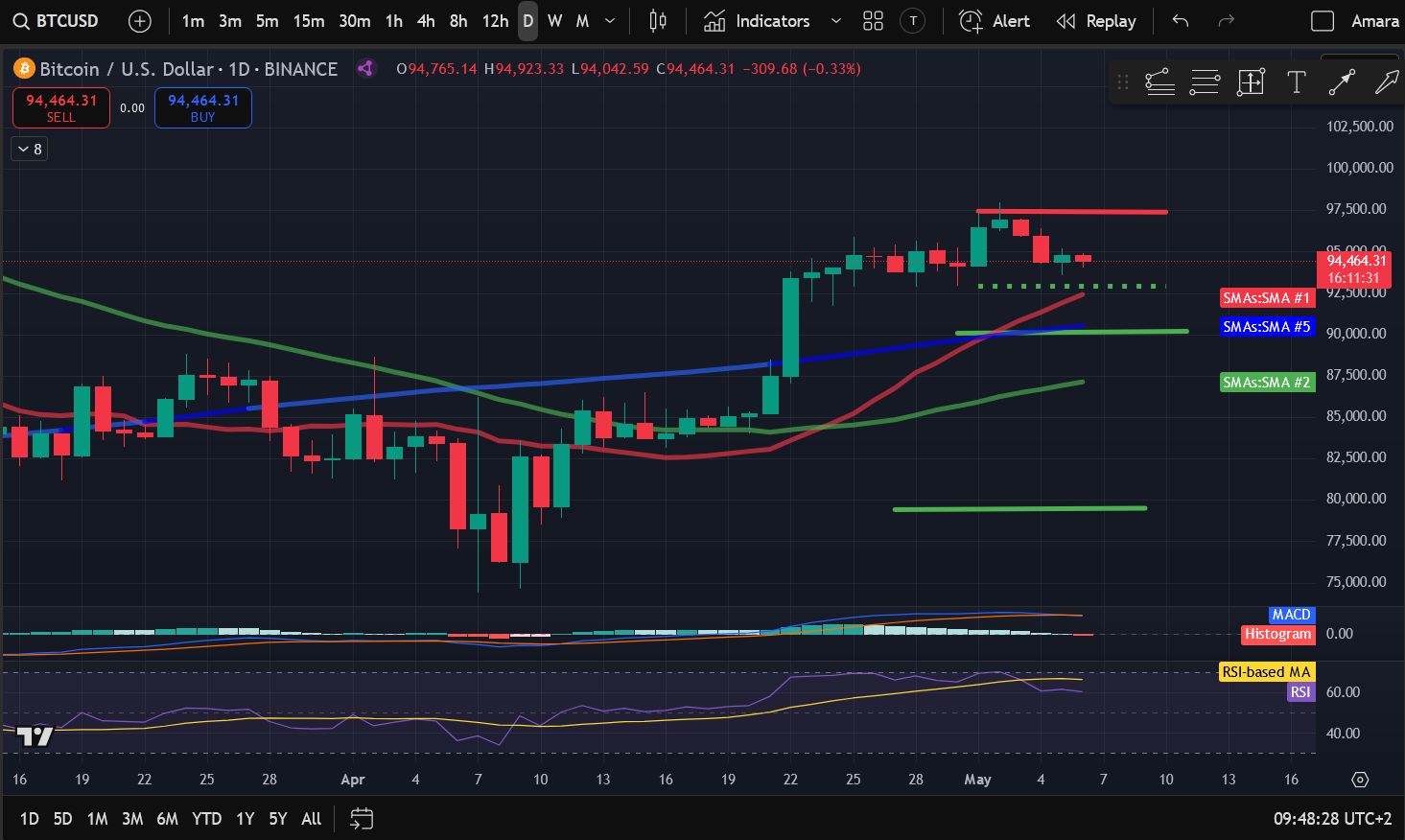Grab the drawing toolbar drag handle
The height and width of the screenshot is (840, 1405).
[x=1122, y=82]
